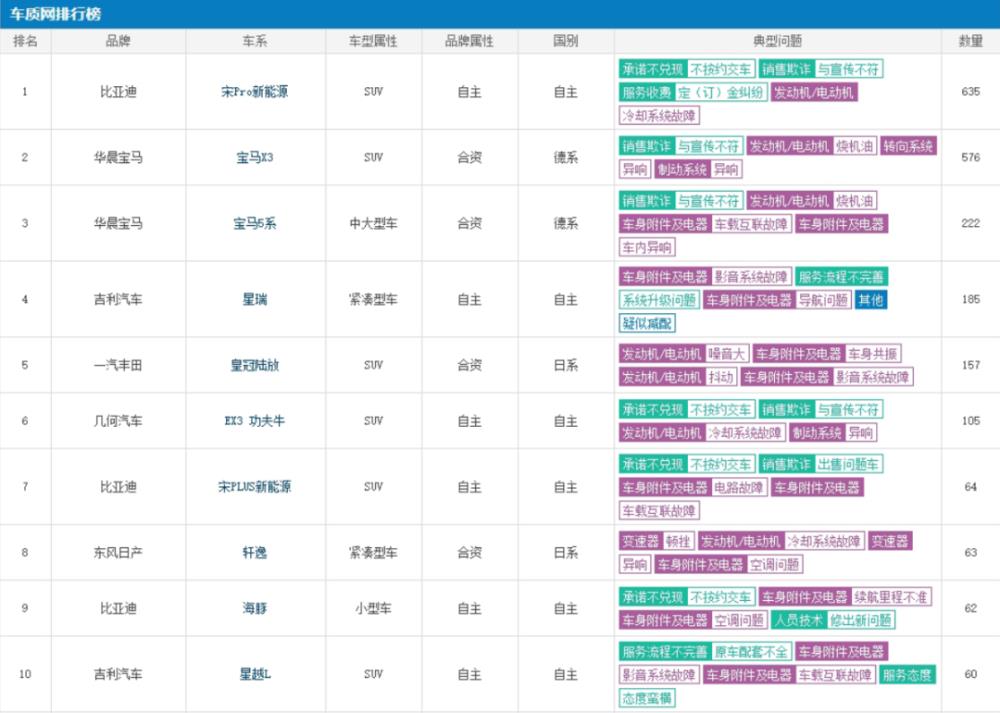Click the 576 count value
The height and width of the screenshot is (713, 1000).
(x=971, y=158)
